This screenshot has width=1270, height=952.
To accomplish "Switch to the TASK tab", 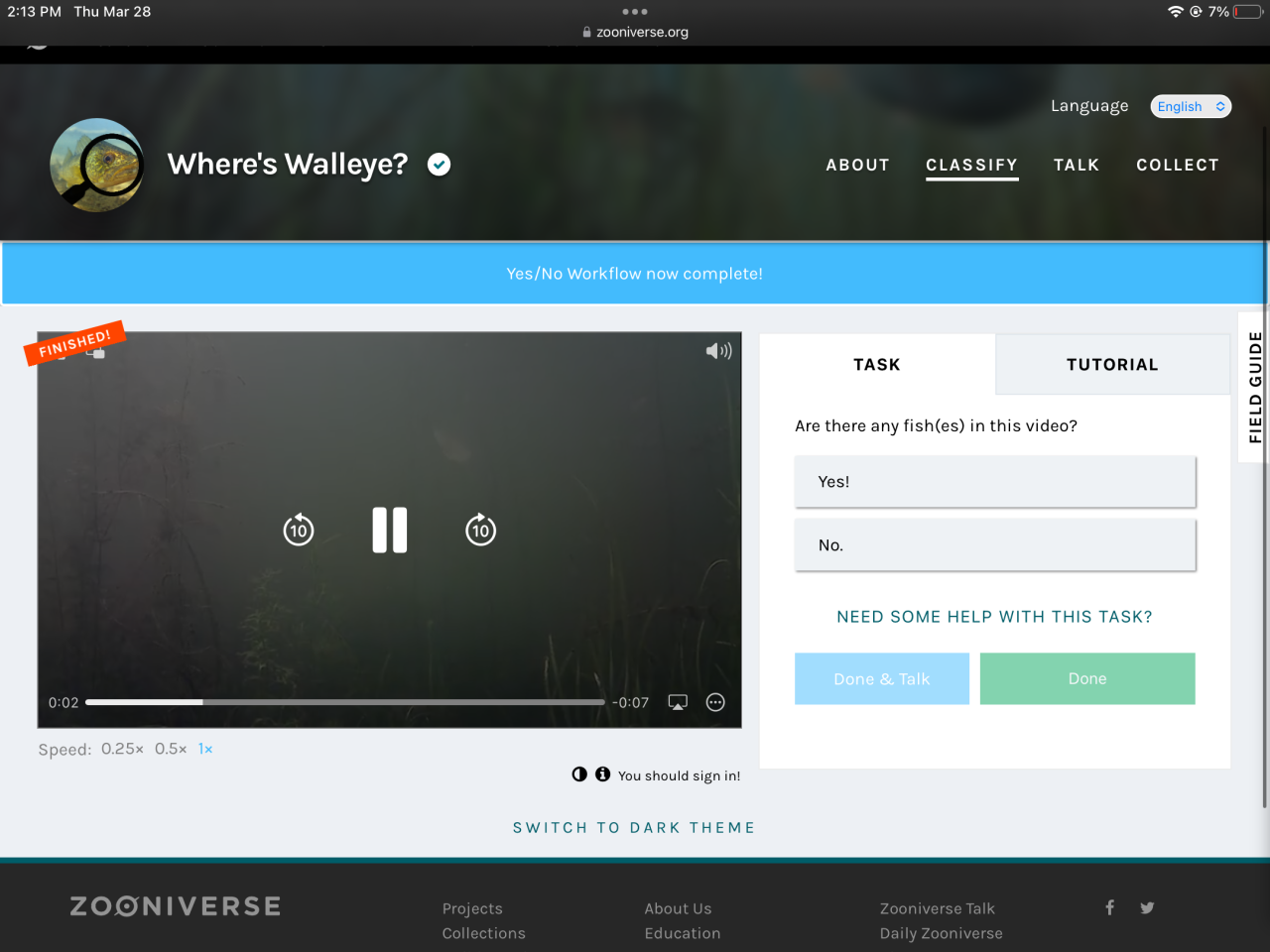I will point(877,364).
